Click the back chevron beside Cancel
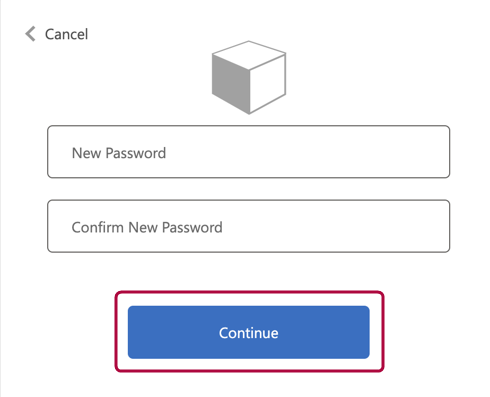 coord(30,34)
